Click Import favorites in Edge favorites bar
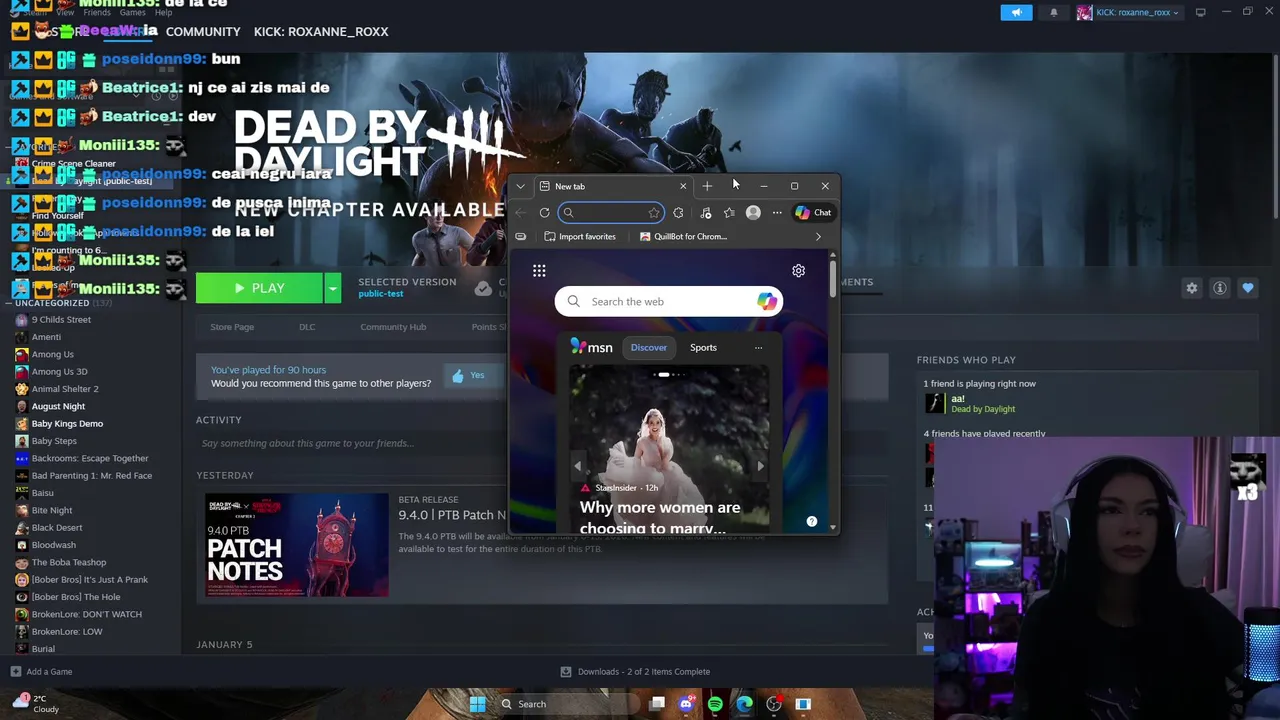The image size is (1280, 720). coord(580,237)
